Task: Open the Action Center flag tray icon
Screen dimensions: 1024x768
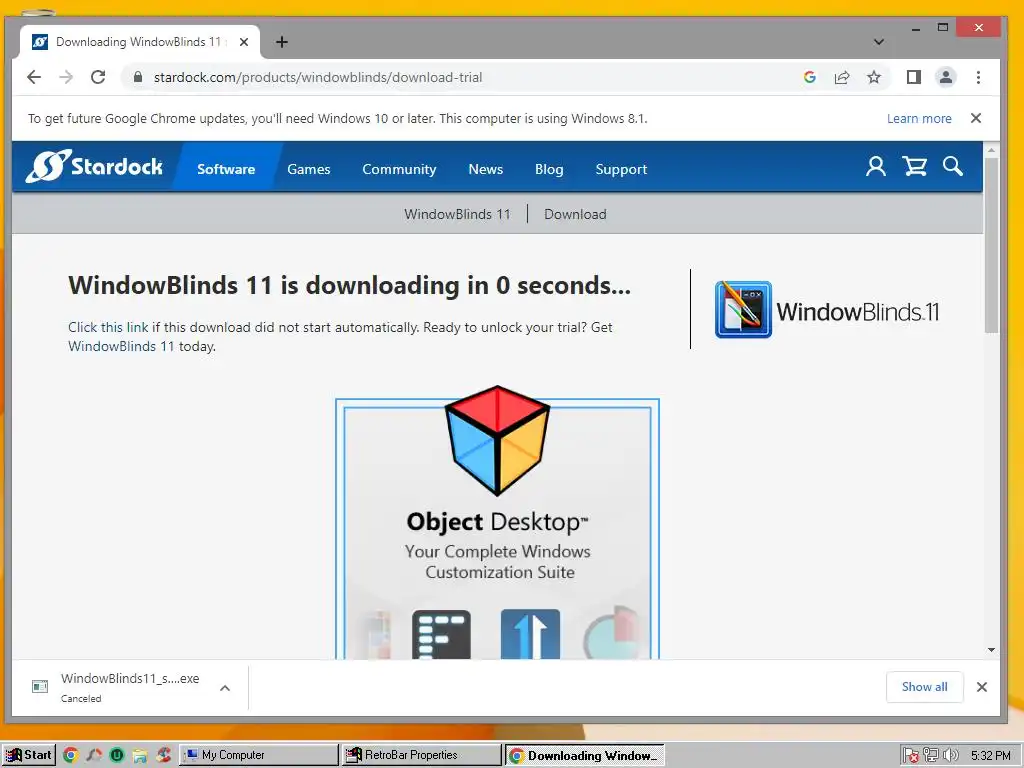Action: click(x=911, y=756)
